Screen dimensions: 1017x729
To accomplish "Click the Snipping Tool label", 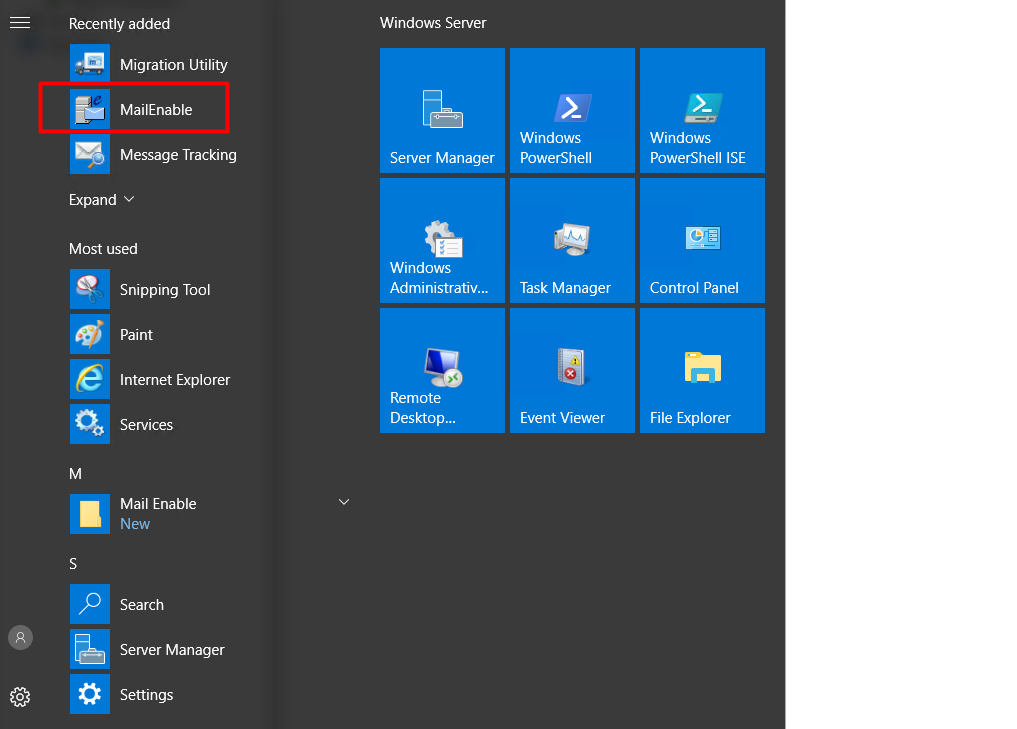I will pos(165,290).
